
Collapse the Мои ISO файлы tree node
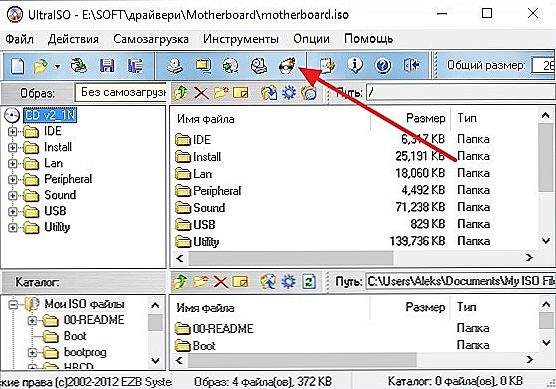click(13, 304)
